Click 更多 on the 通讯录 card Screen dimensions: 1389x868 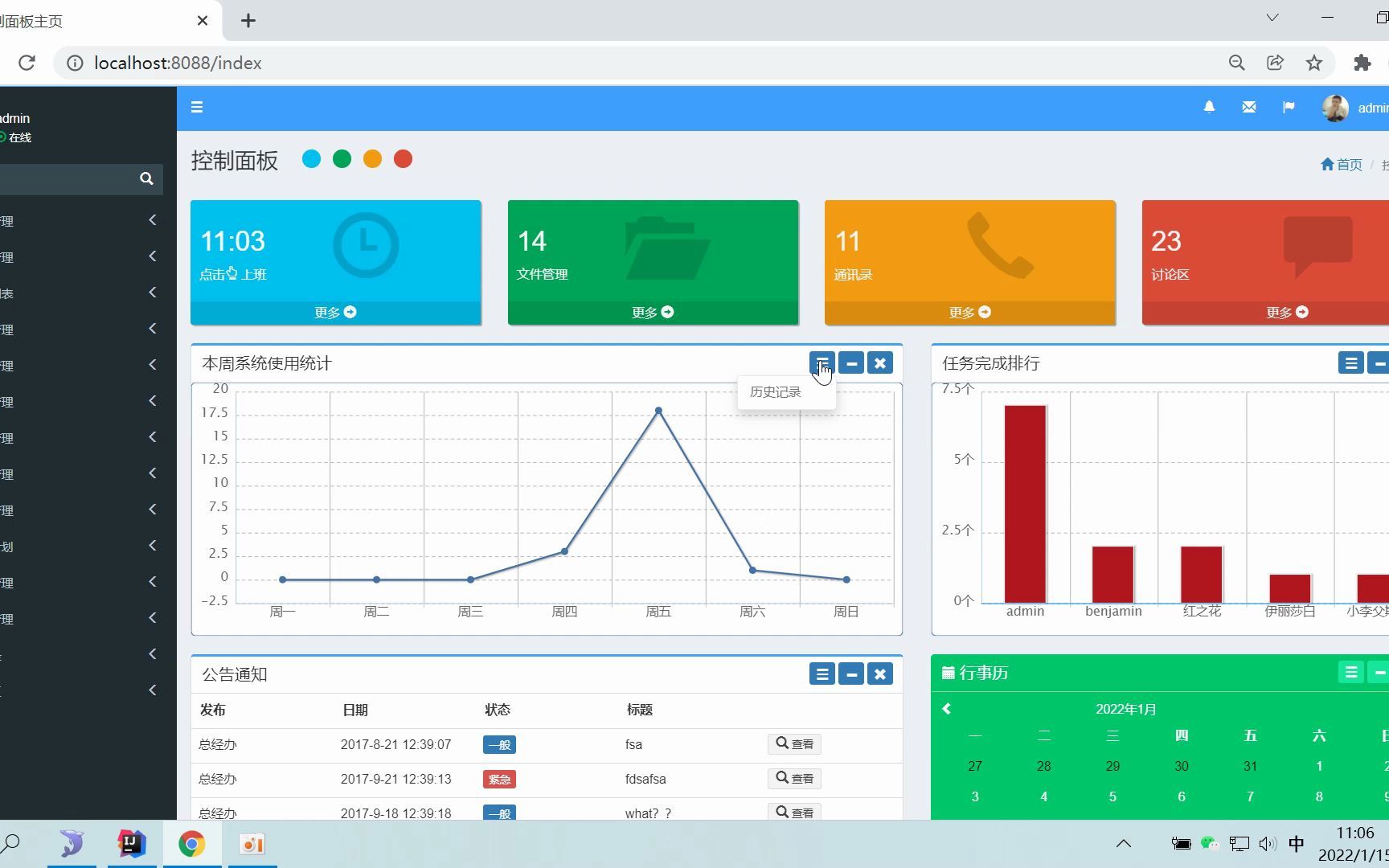(x=969, y=313)
